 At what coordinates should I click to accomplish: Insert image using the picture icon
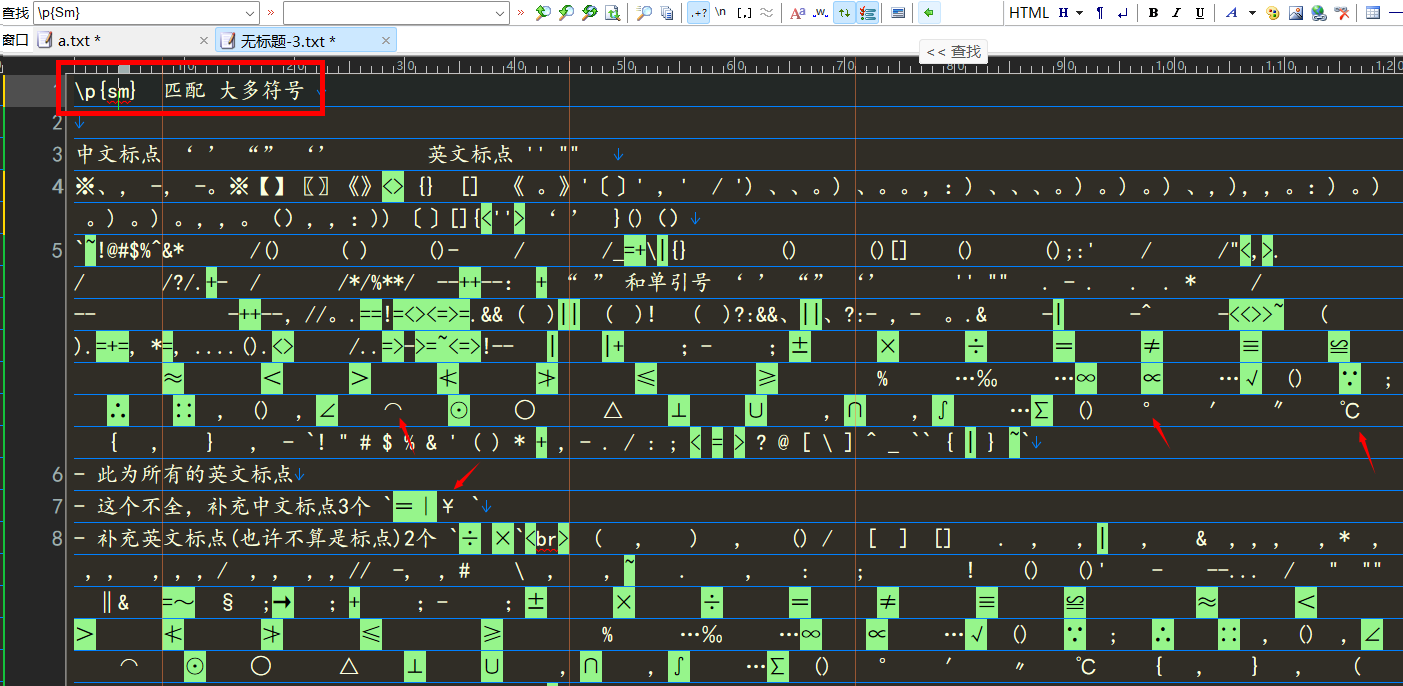pyautogui.click(x=1296, y=13)
